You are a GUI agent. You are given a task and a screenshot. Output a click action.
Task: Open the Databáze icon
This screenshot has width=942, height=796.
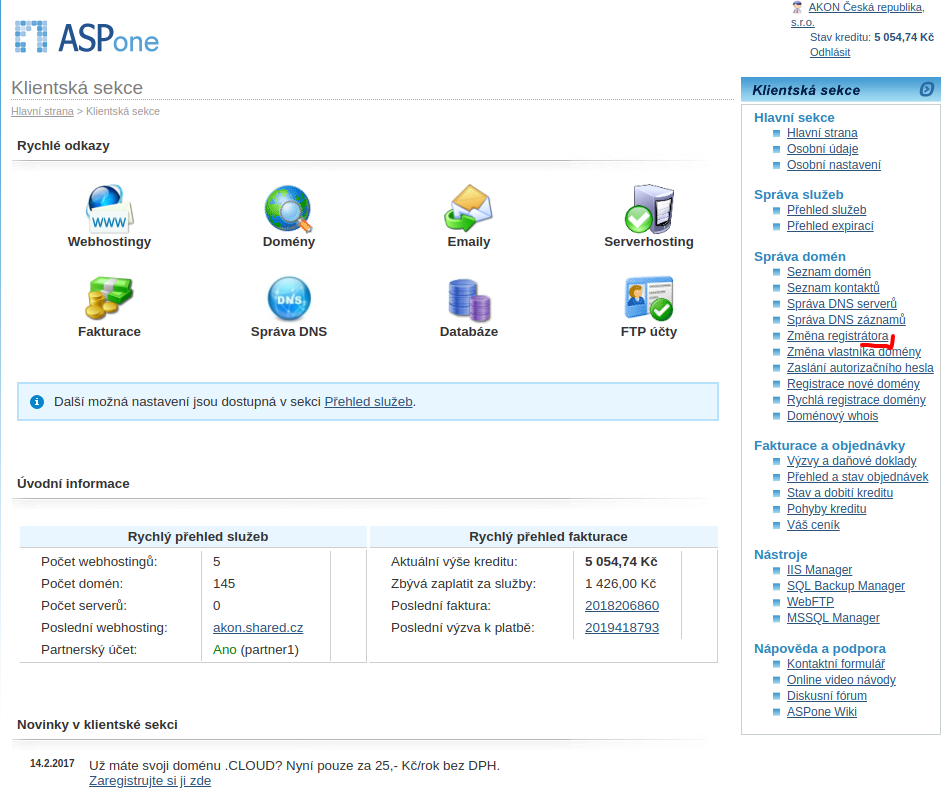coord(468,298)
